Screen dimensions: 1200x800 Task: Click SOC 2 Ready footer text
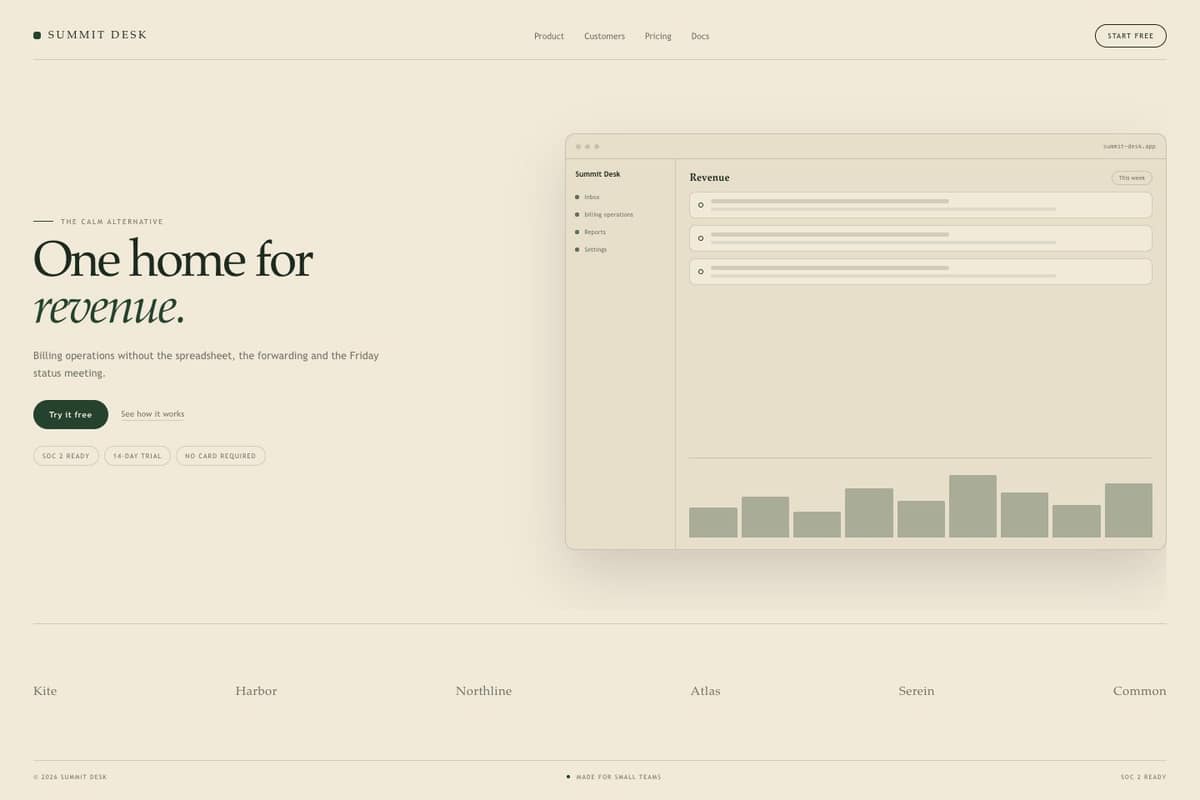(1143, 777)
